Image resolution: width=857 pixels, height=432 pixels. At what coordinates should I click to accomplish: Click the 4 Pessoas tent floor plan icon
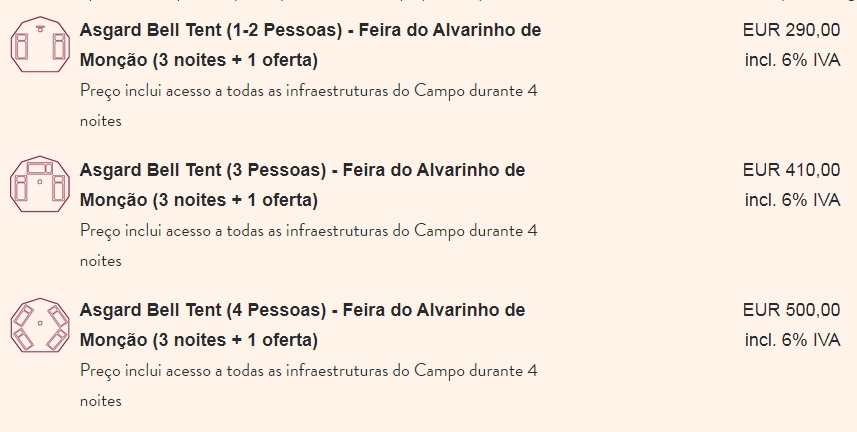pos(40,325)
